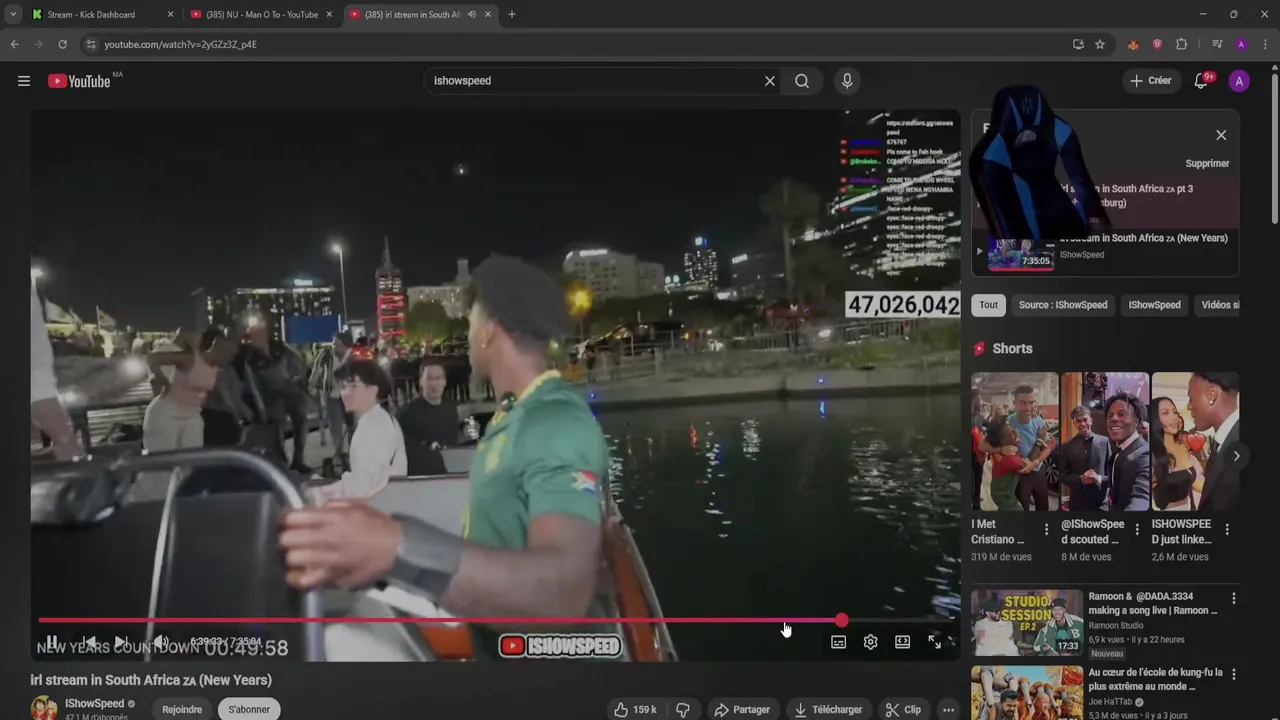Open more actions three-dot menu under video
The width and height of the screenshot is (1280, 720).
949,710
